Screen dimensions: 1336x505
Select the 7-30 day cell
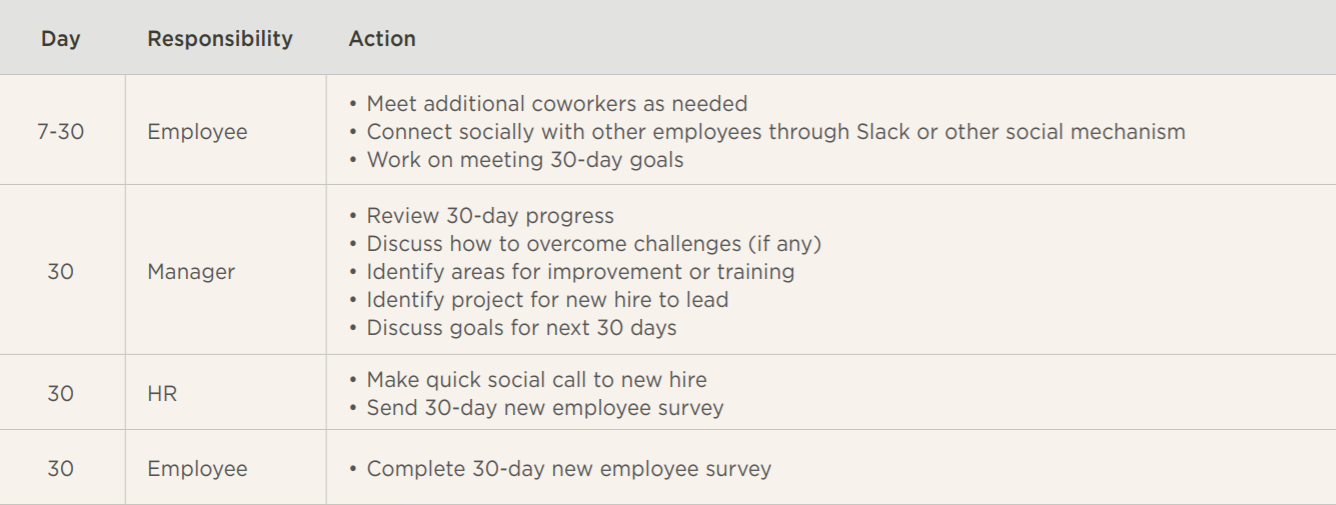tap(61, 131)
